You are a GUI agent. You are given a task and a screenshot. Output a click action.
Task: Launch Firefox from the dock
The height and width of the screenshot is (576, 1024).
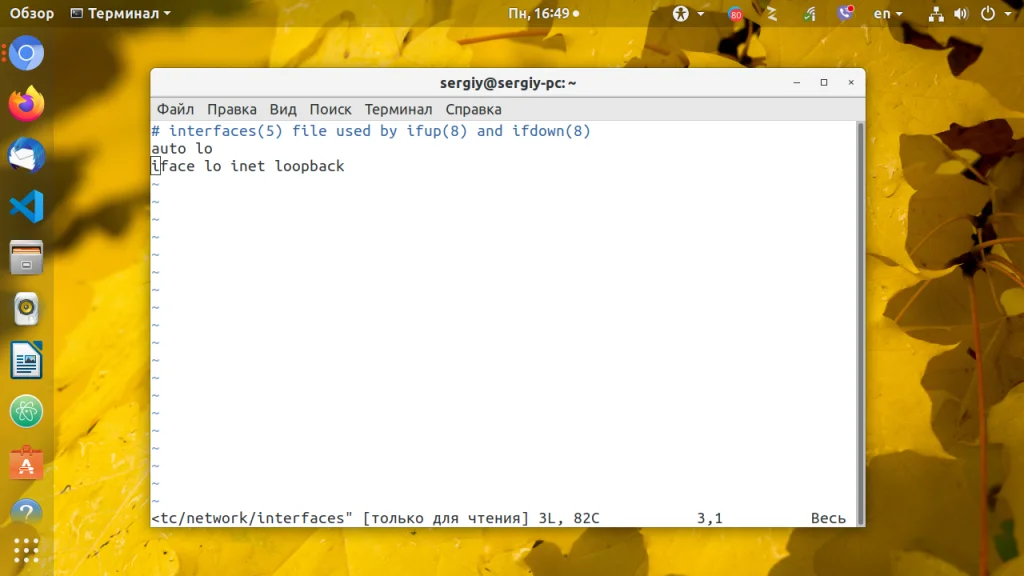[x=26, y=104]
